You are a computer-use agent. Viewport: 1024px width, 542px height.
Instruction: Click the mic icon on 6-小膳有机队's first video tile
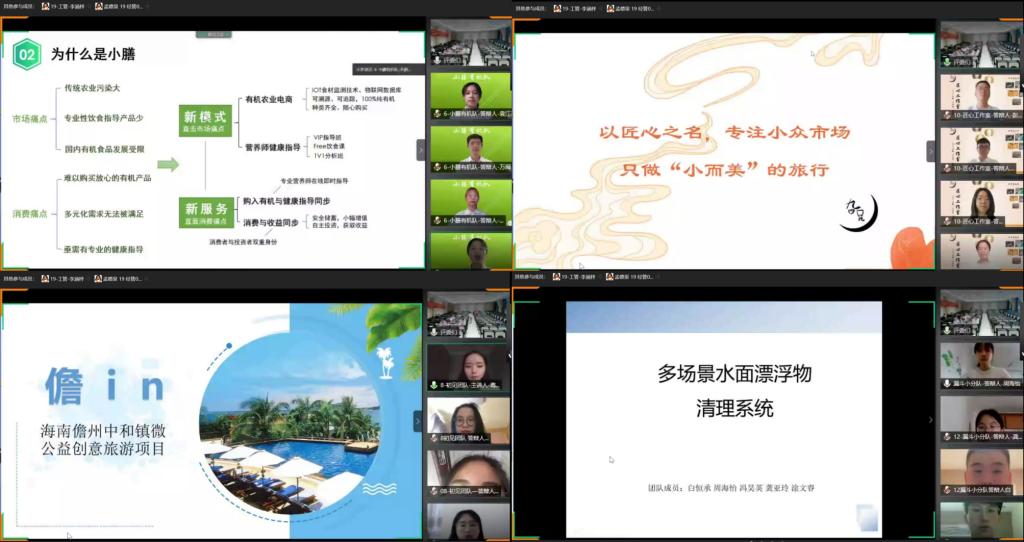[x=436, y=114]
